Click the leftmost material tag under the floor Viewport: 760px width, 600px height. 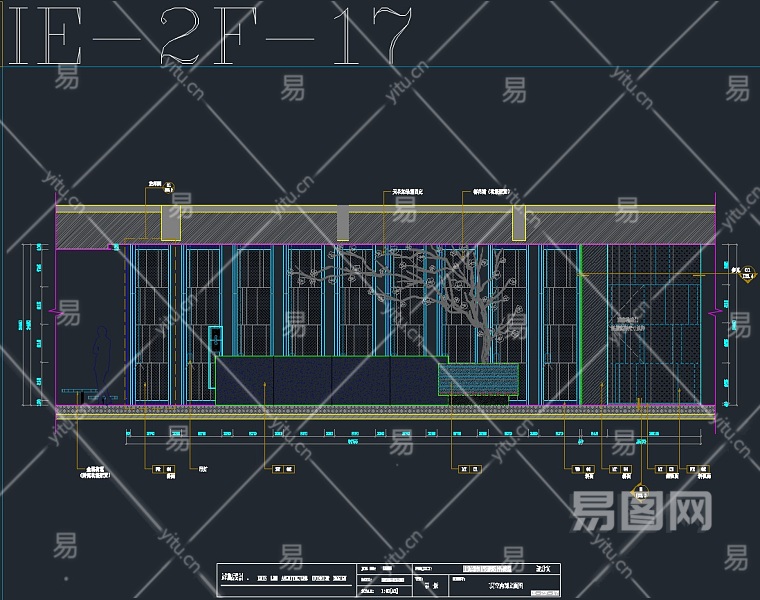(96, 472)
